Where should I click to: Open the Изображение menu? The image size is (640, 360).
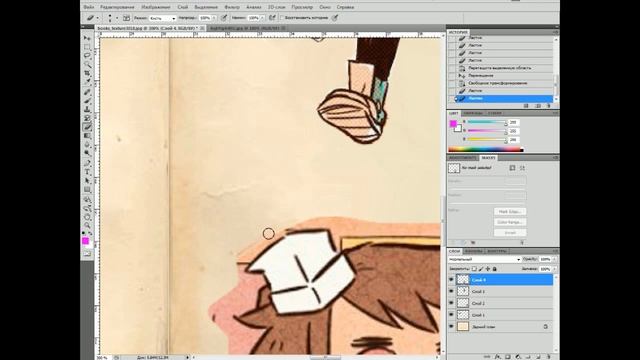click(x=156, y=7)
